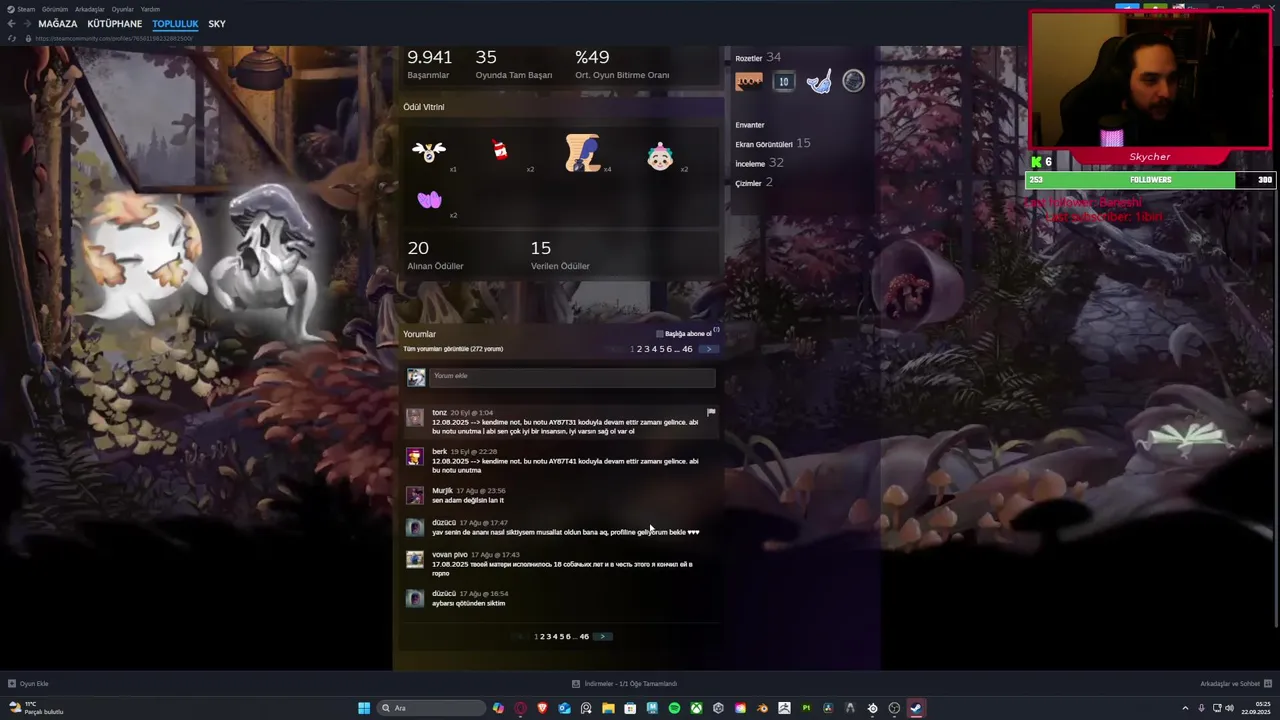Switch to the TOPLULUK tab
The image size is (1280, 720).
(x=175, y=24)
